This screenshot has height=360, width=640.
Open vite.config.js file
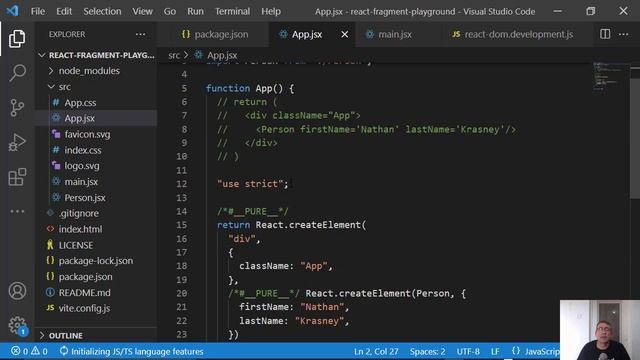pos(84,308)
